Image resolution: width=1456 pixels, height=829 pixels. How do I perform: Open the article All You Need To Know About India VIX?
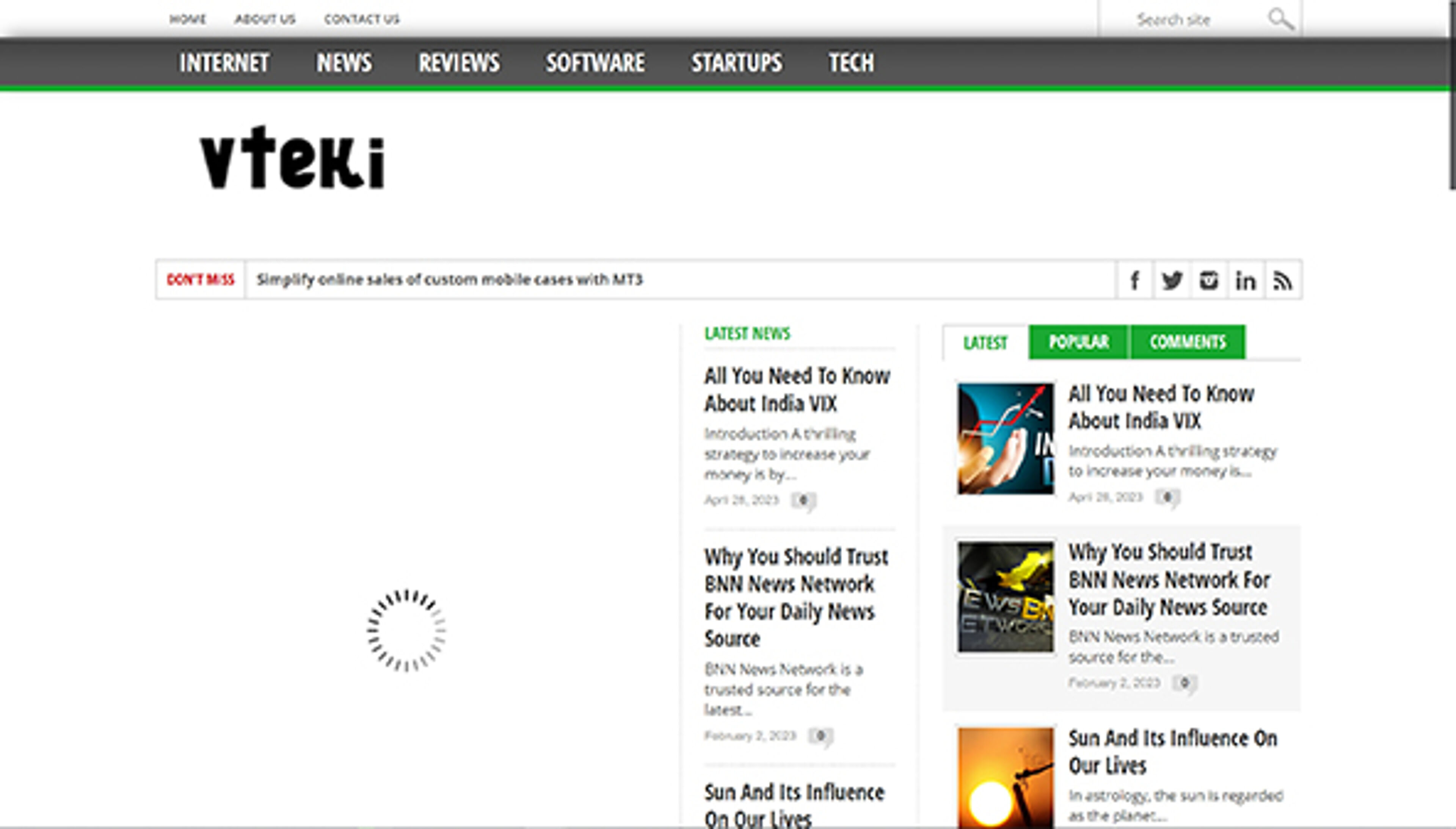point(797,389)
